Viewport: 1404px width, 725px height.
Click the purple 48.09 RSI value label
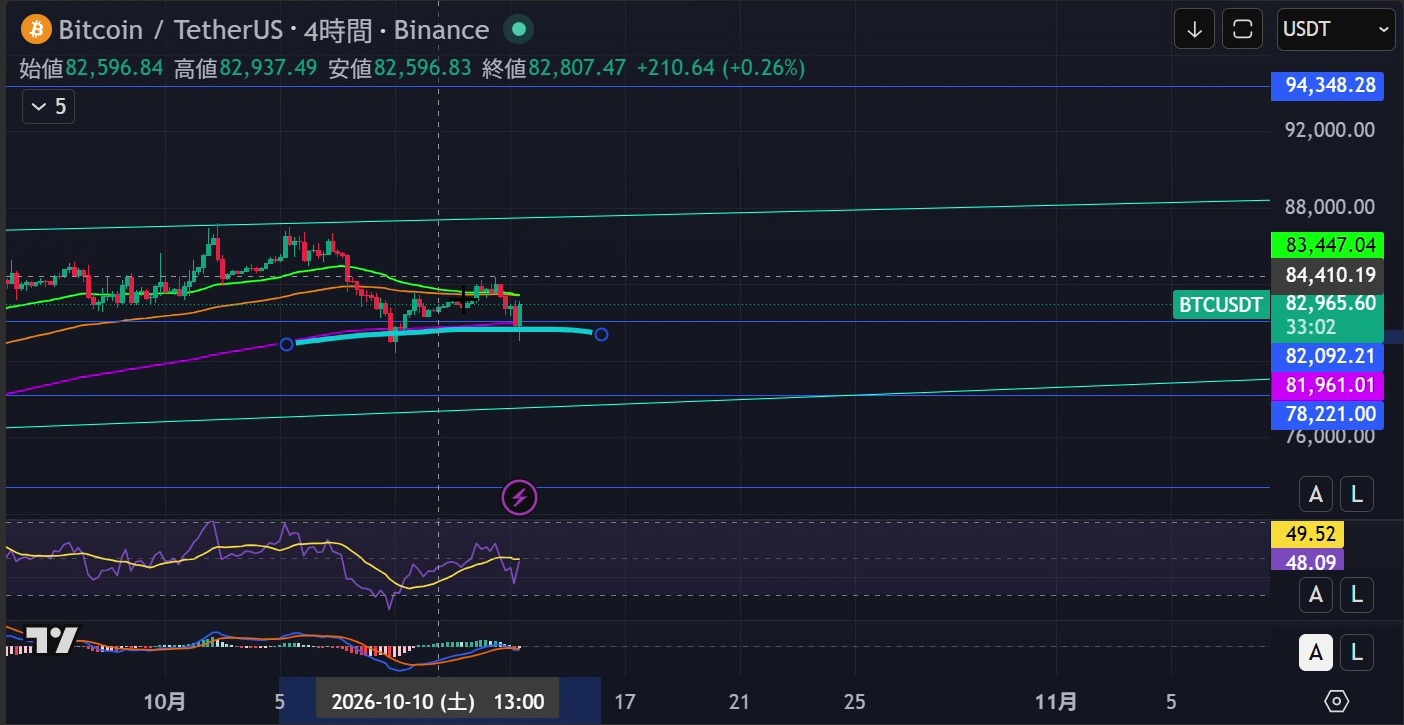pyautogui.click(x=1307, y=561)
